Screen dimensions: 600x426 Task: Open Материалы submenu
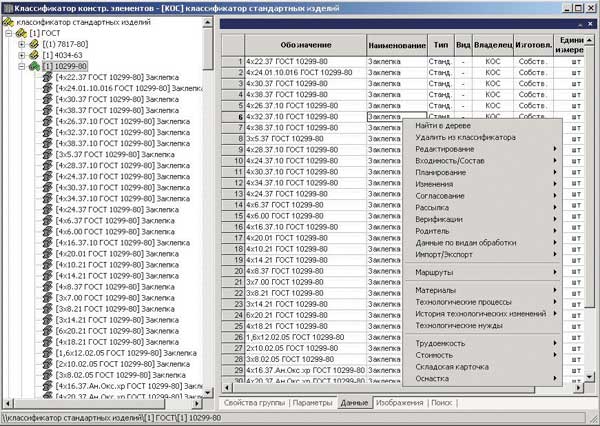[x=483, y=291]
